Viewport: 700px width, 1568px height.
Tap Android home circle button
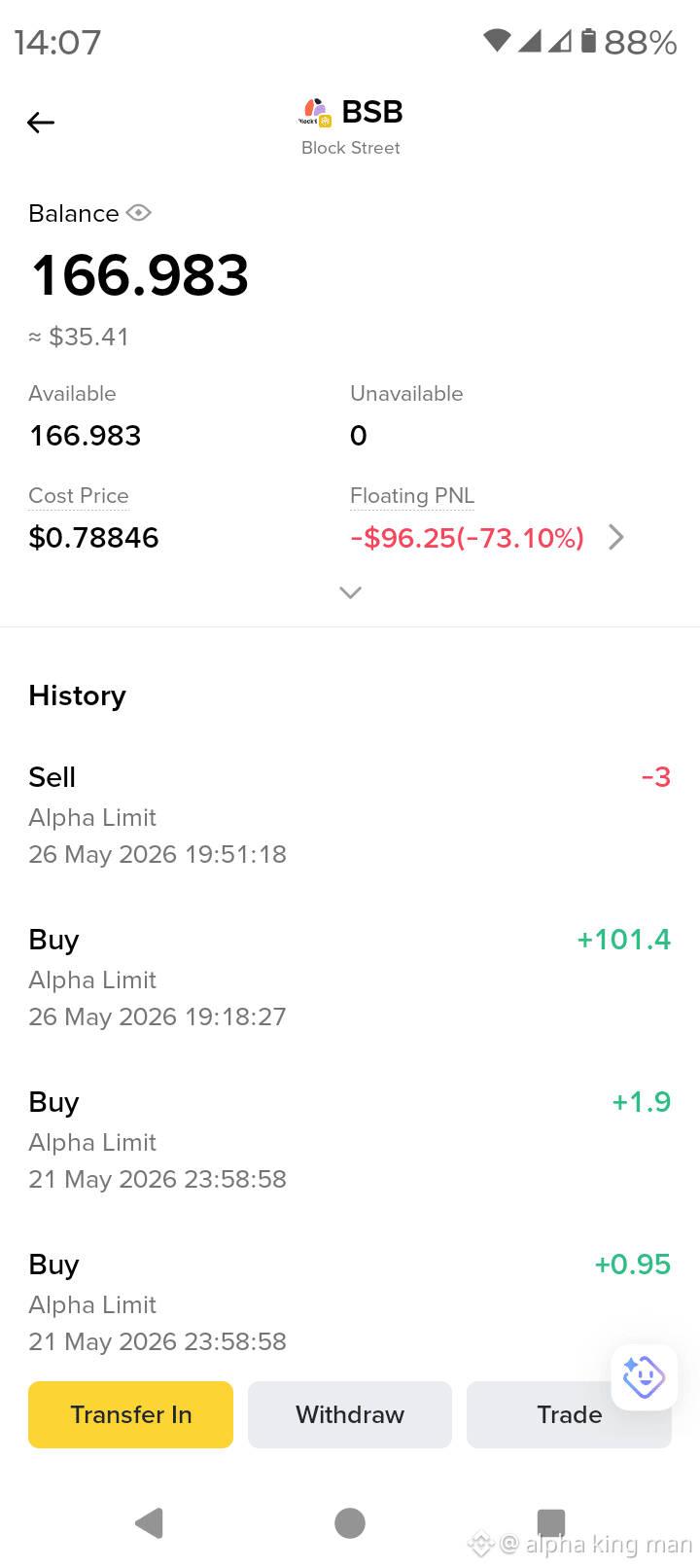350,1522
